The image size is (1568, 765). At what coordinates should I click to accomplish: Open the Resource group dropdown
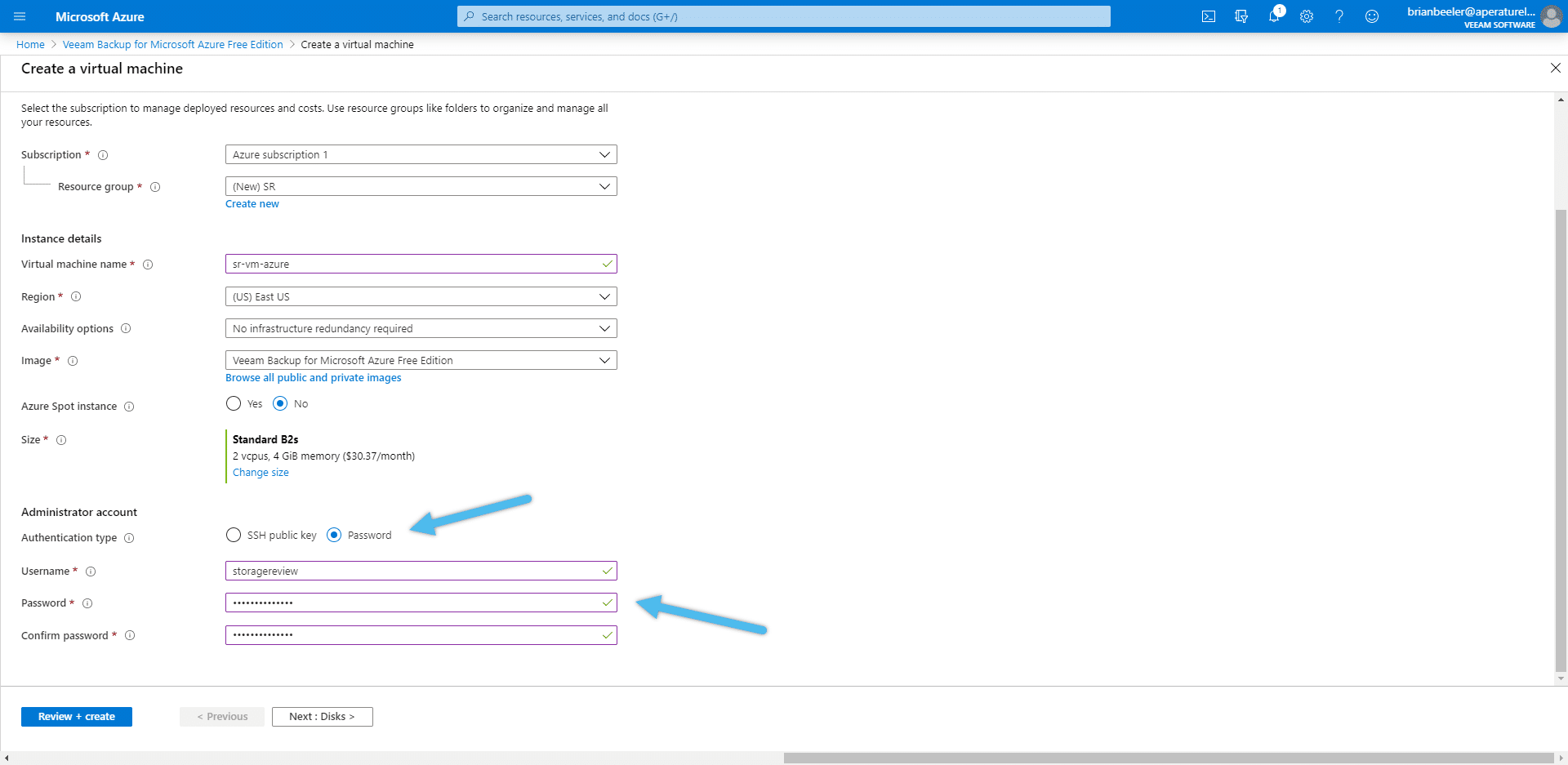click(x=421, y=186)
